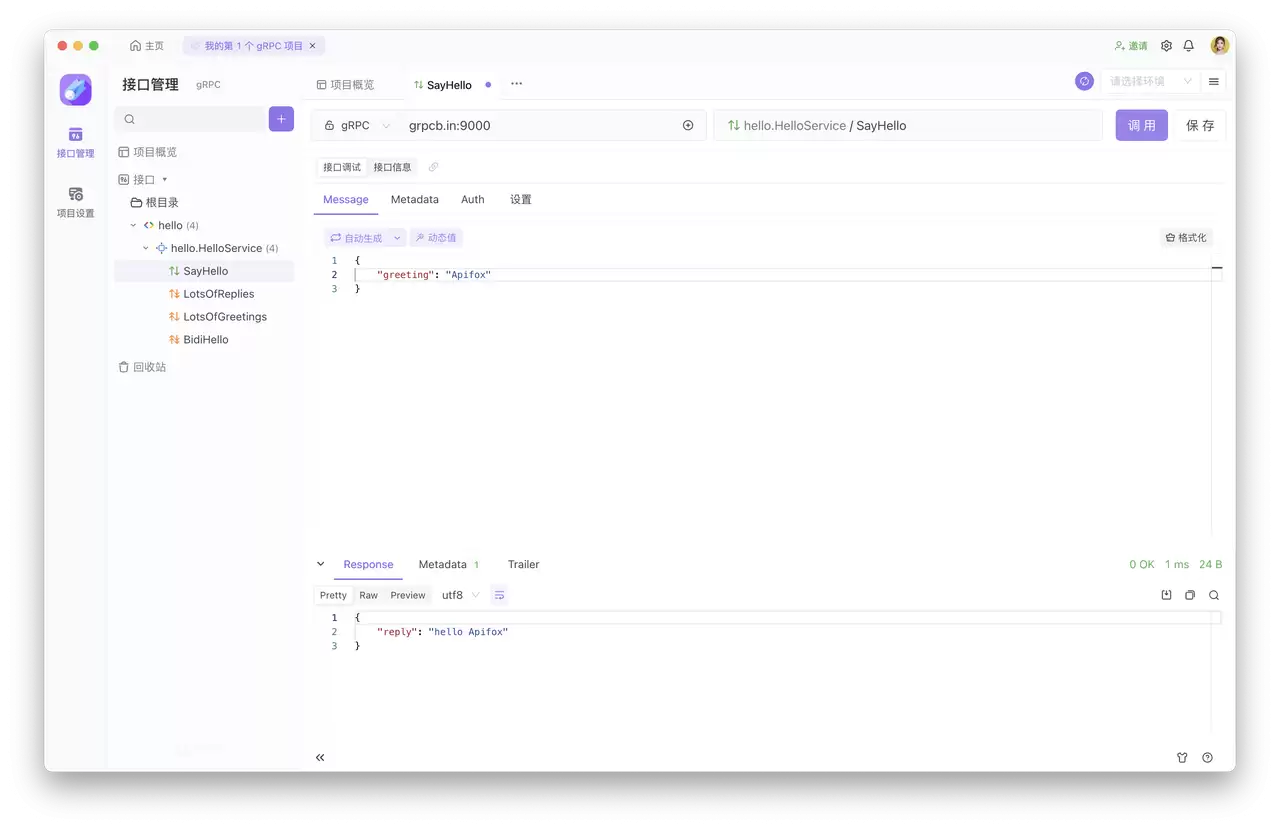This screenshot has width=1280, height=830.
Task: Open the gRPC protocol dropdown
Action: pyautogui.click(x=357, y=126)
